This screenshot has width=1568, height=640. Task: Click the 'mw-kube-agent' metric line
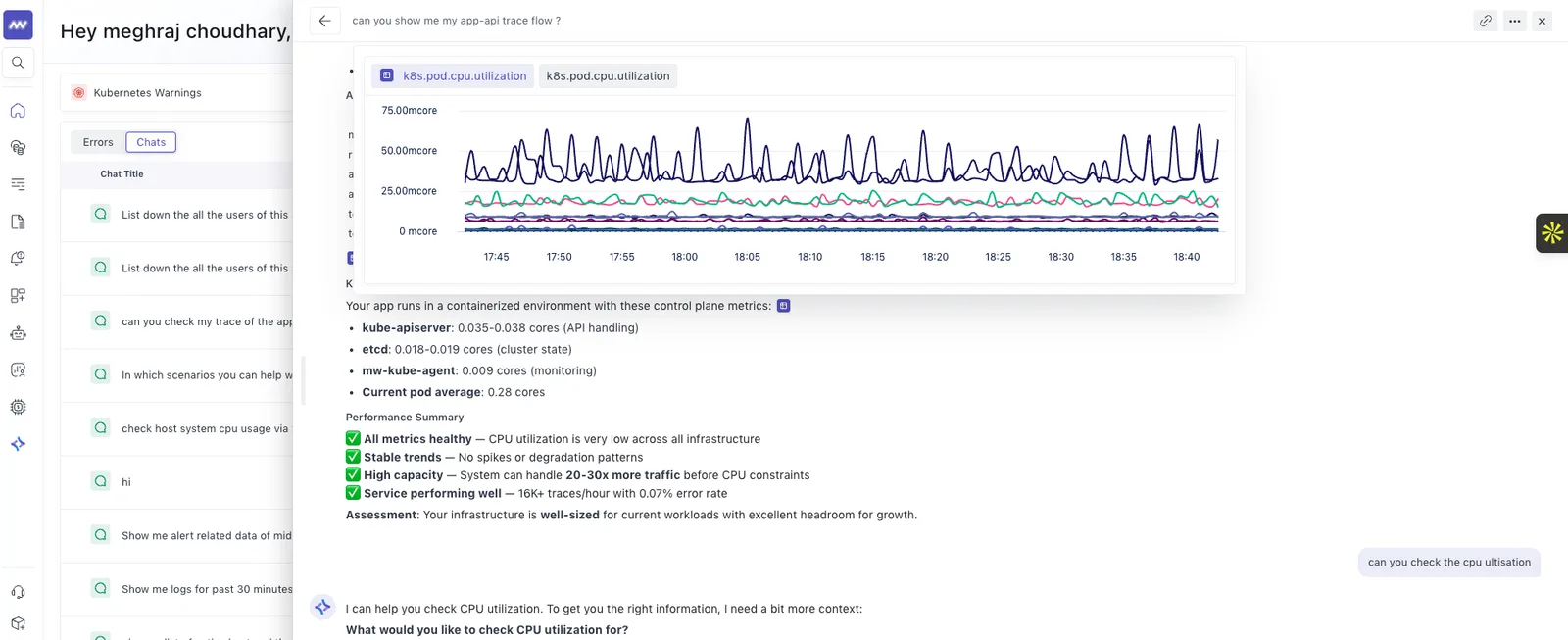point(479,371)
